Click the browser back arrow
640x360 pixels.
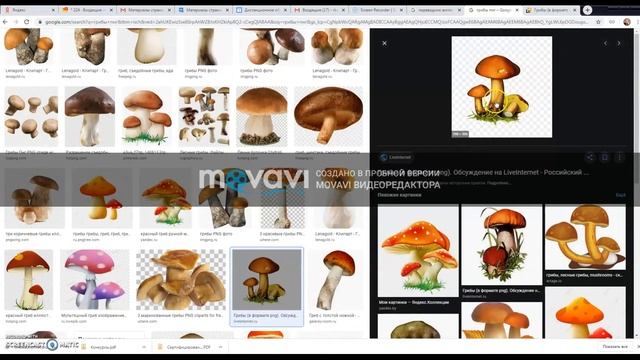point(5,22)
